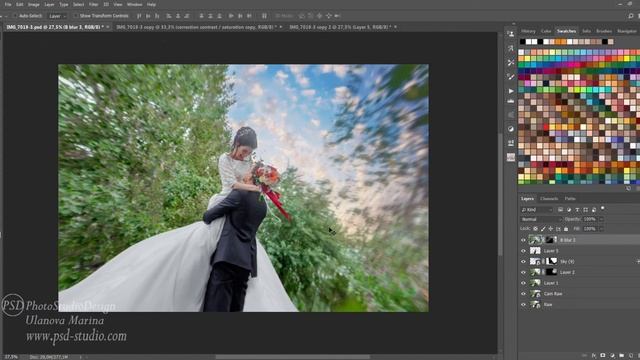Open the Adjustments panel circle icon
640x360 pixels.
click(511, 129)
